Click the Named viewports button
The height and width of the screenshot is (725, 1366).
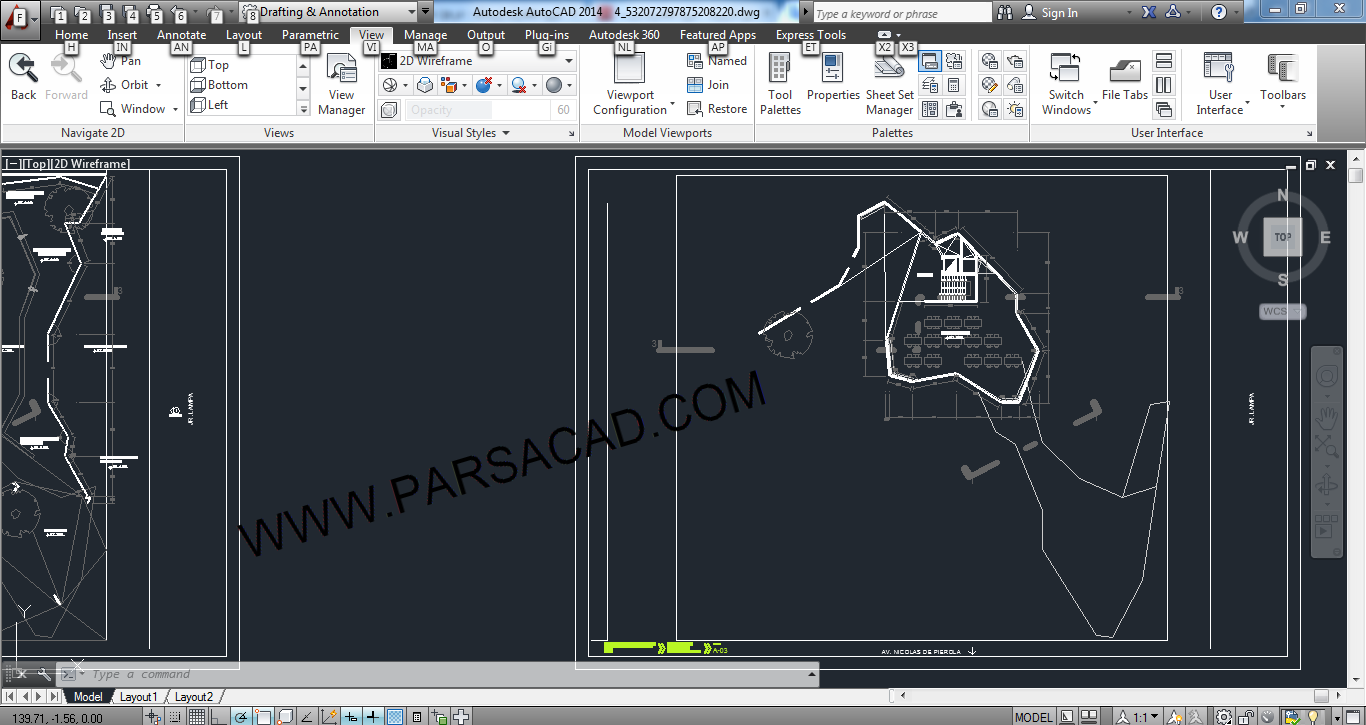coord(717,61)
